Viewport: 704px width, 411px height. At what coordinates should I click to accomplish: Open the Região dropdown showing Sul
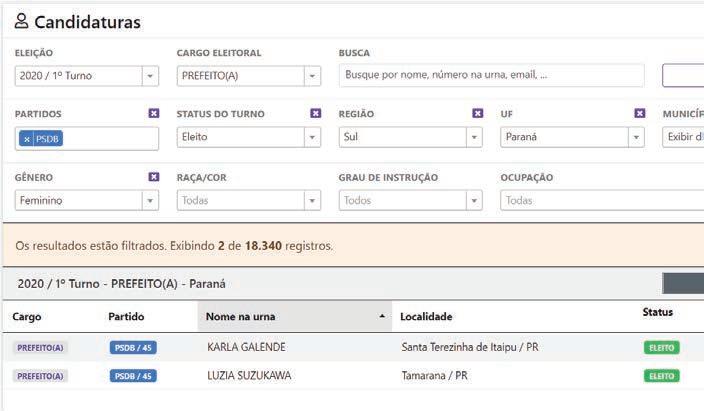coord(474,138)
